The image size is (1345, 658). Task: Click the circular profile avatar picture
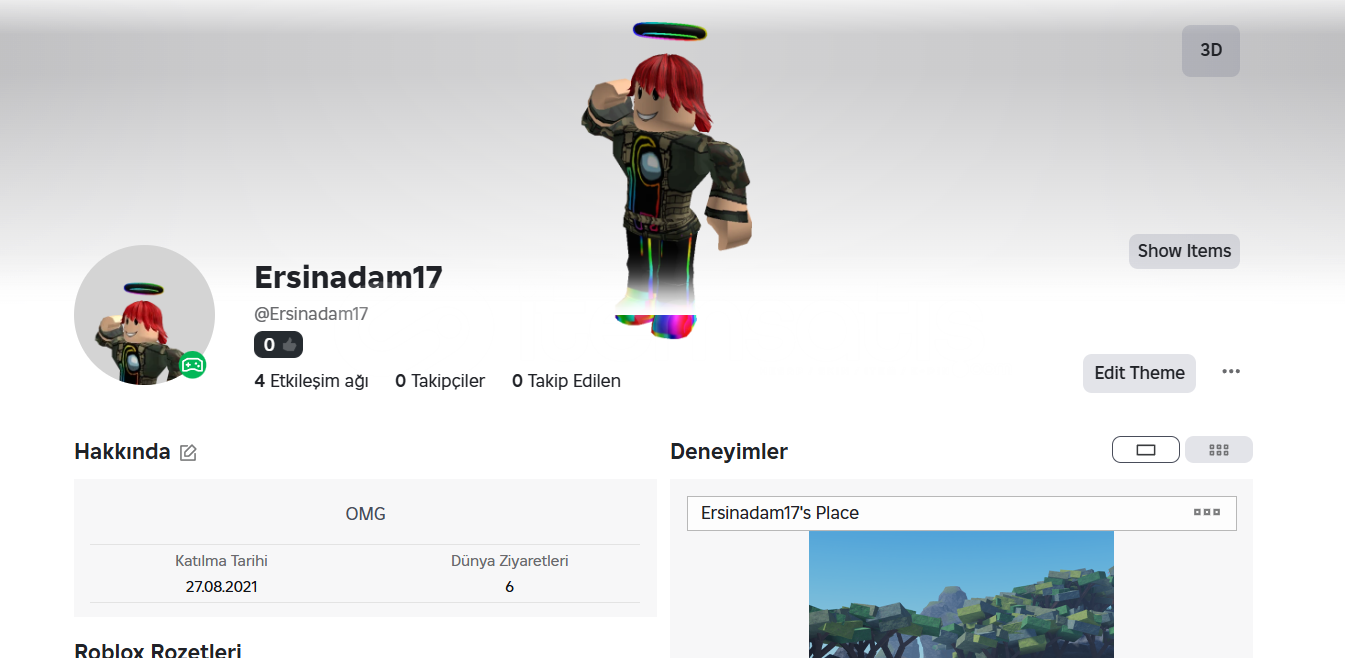pyautogui.click(x=144, y=315)
